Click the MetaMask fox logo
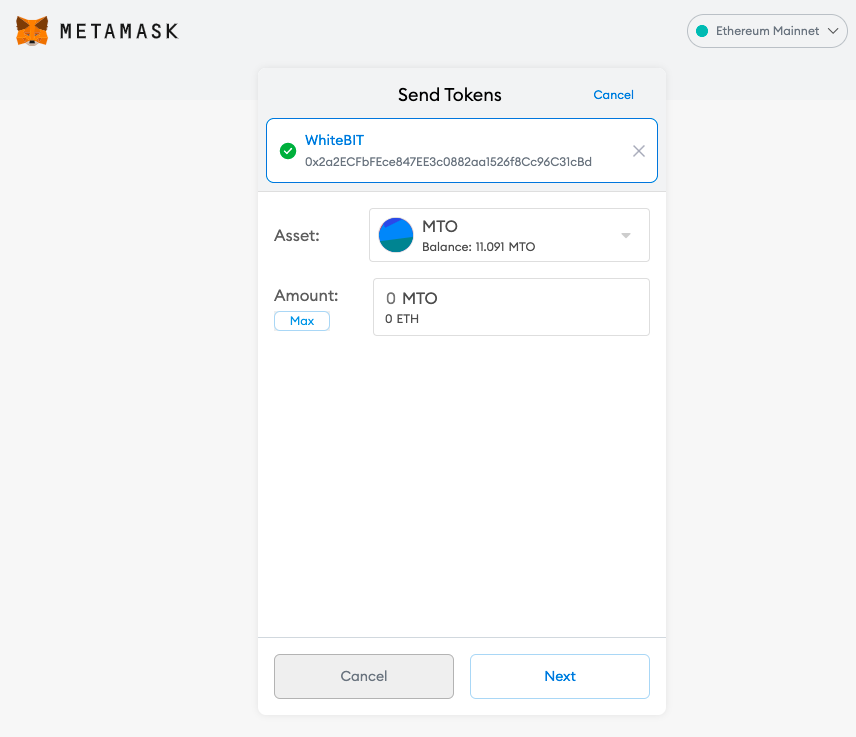The image size is (856, 737). 32,31
